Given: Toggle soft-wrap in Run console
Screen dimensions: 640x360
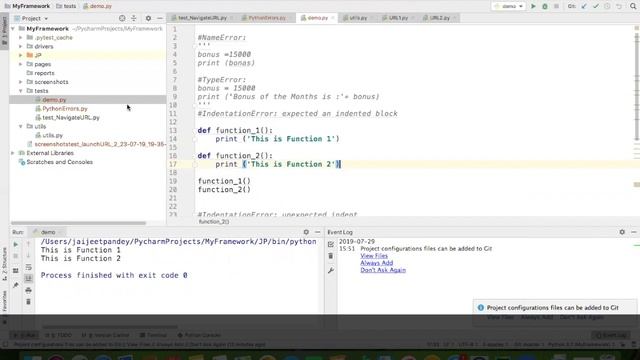Looking at the screenshot, I should 28,267.
